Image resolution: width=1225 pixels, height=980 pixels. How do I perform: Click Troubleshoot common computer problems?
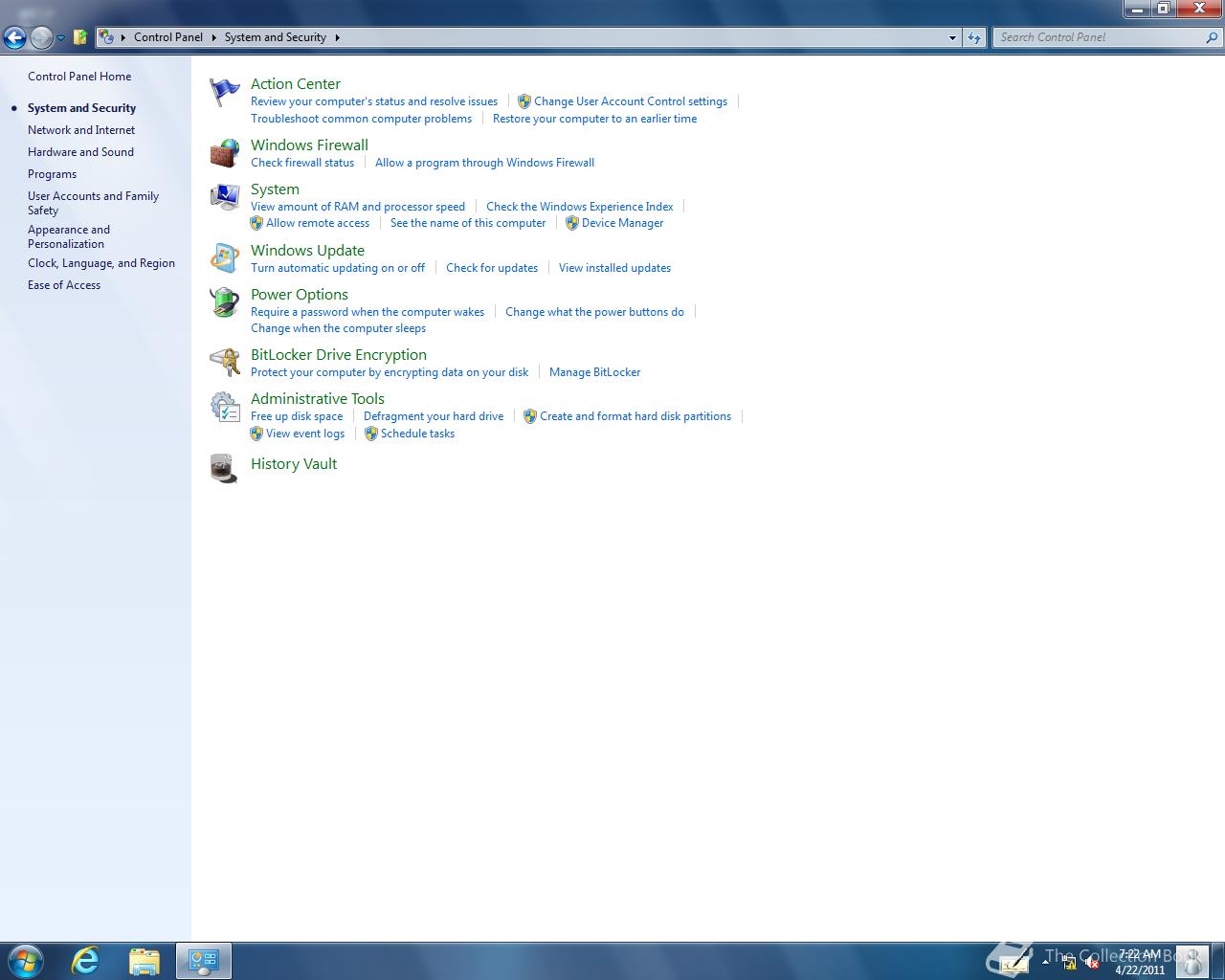pyautogui.click(x=361, y=119)
